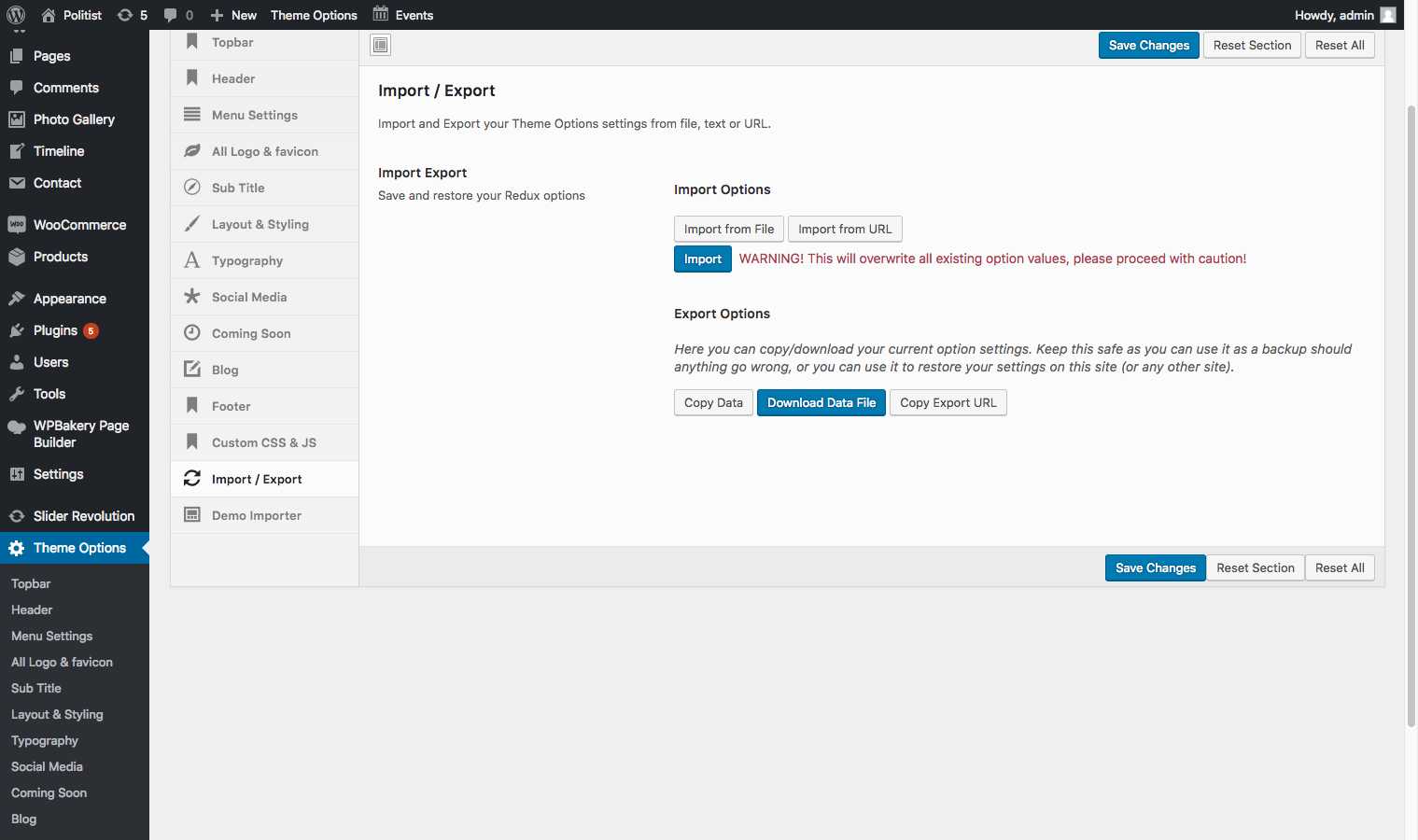
Task: Click Download Data File button
Action: [x=821, y=402]
